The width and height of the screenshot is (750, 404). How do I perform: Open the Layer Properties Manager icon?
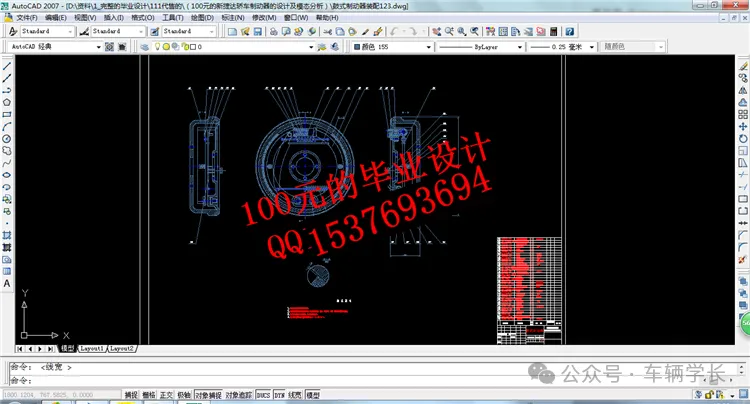(x=144, y=47)
